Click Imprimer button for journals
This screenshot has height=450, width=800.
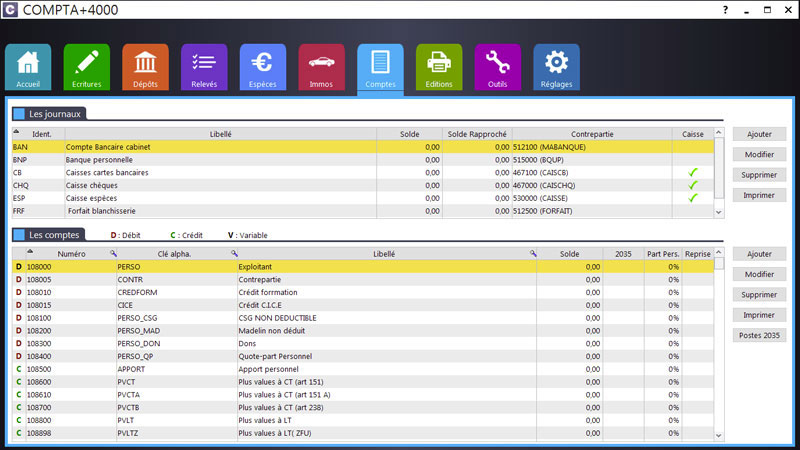click(x=759, y=195)
